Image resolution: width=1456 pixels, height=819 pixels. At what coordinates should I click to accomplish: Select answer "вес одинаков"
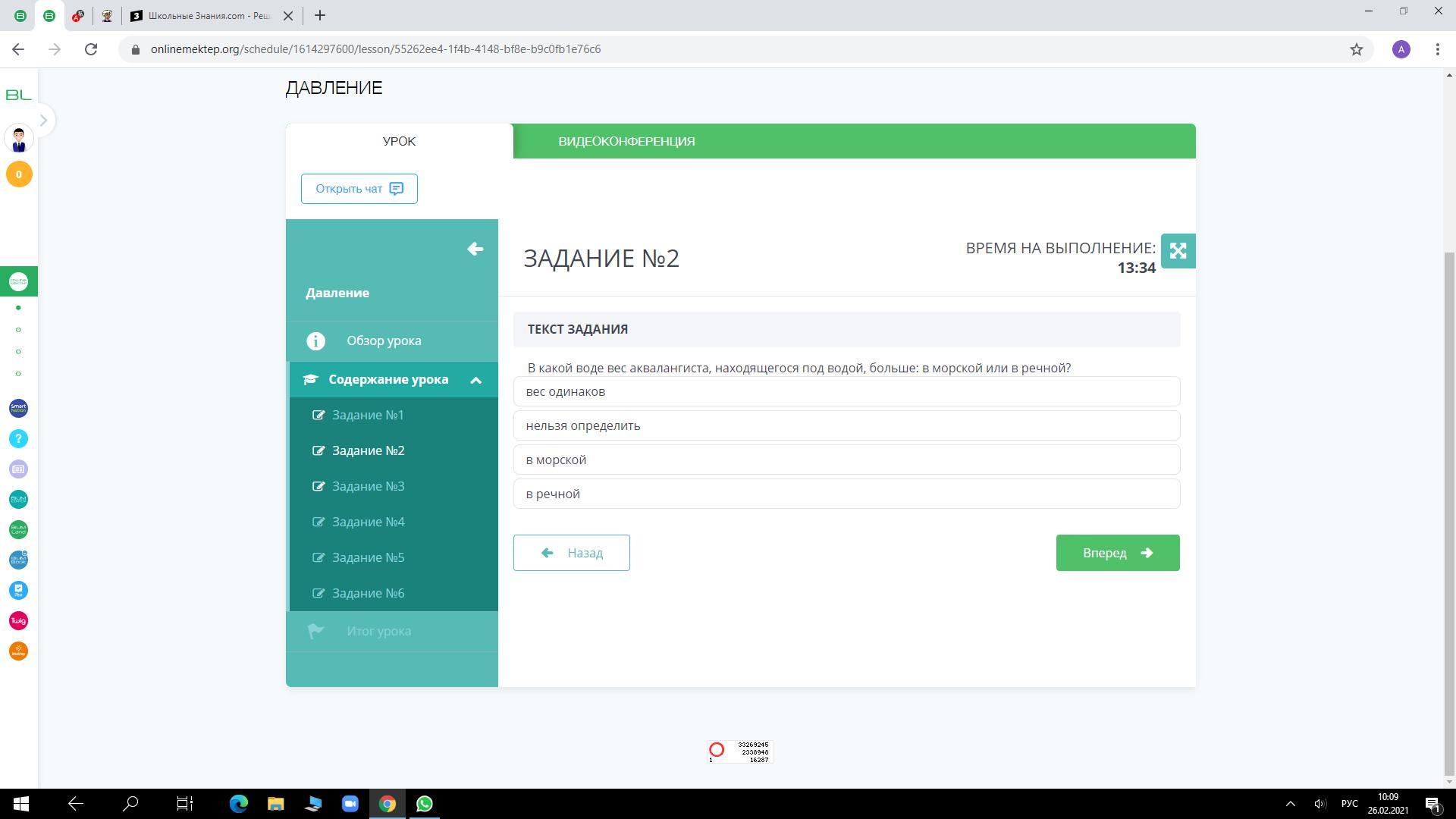(846, 391)
